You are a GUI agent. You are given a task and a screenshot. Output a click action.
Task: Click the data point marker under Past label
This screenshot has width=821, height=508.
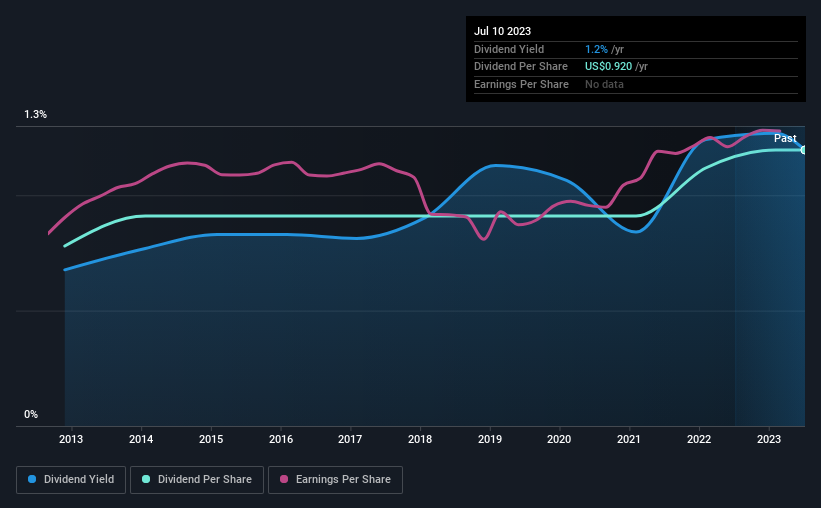pyautogui.click(x=804, y=150)
